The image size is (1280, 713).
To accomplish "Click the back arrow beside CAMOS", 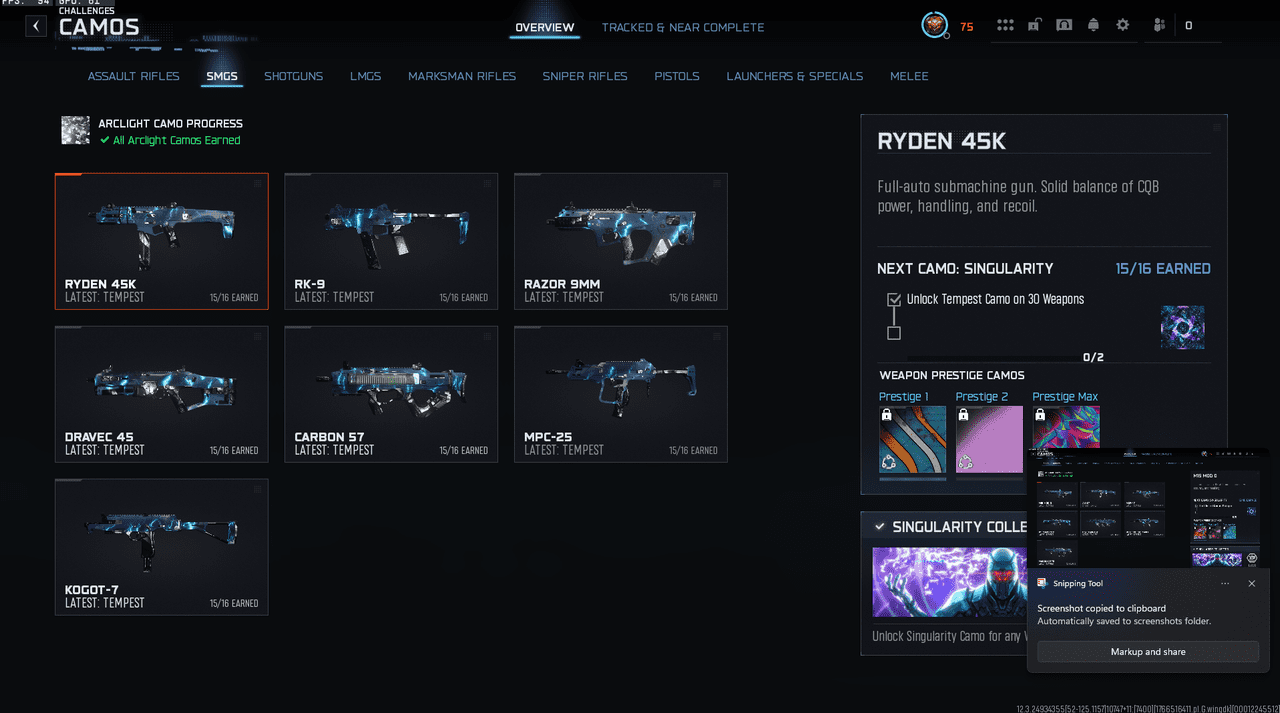I will tap(36, 26).
